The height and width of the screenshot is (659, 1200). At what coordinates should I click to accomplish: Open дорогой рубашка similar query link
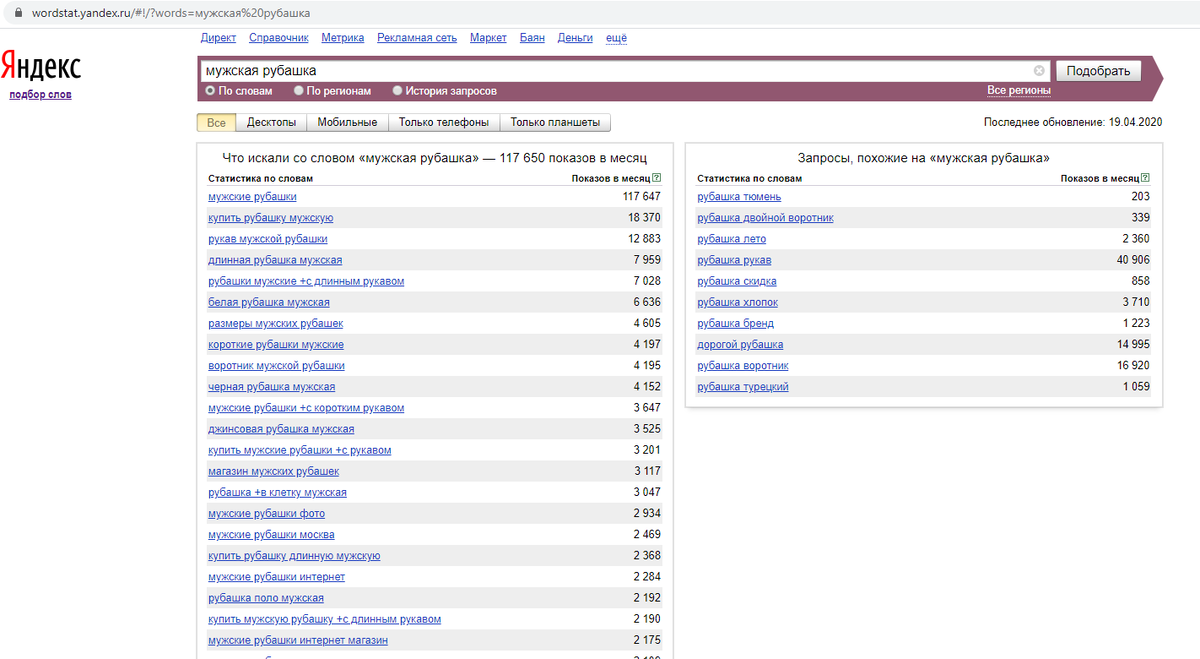(740, 344)
